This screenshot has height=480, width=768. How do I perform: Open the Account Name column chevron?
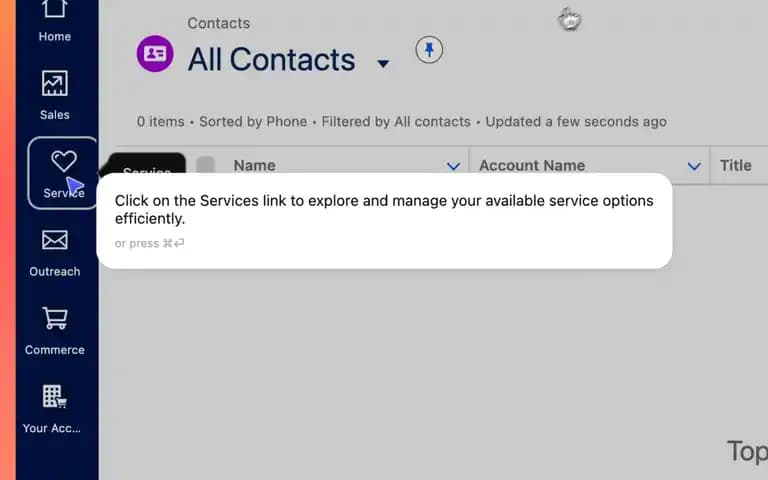(x=694, y=167)
